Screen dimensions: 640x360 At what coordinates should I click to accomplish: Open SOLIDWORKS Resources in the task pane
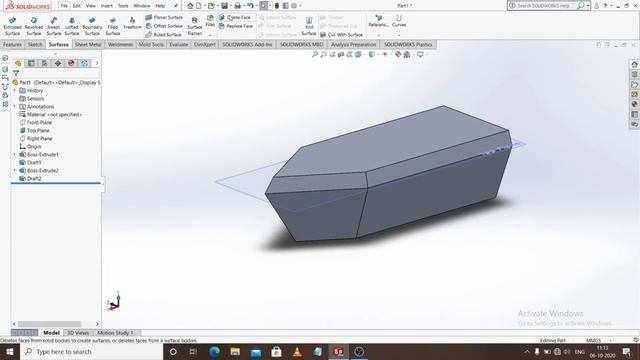(634, 64)
